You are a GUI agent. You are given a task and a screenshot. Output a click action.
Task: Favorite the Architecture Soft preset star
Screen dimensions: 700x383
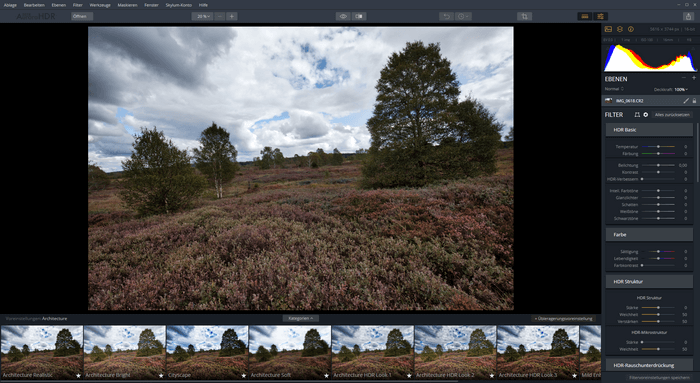coord(326,375)
